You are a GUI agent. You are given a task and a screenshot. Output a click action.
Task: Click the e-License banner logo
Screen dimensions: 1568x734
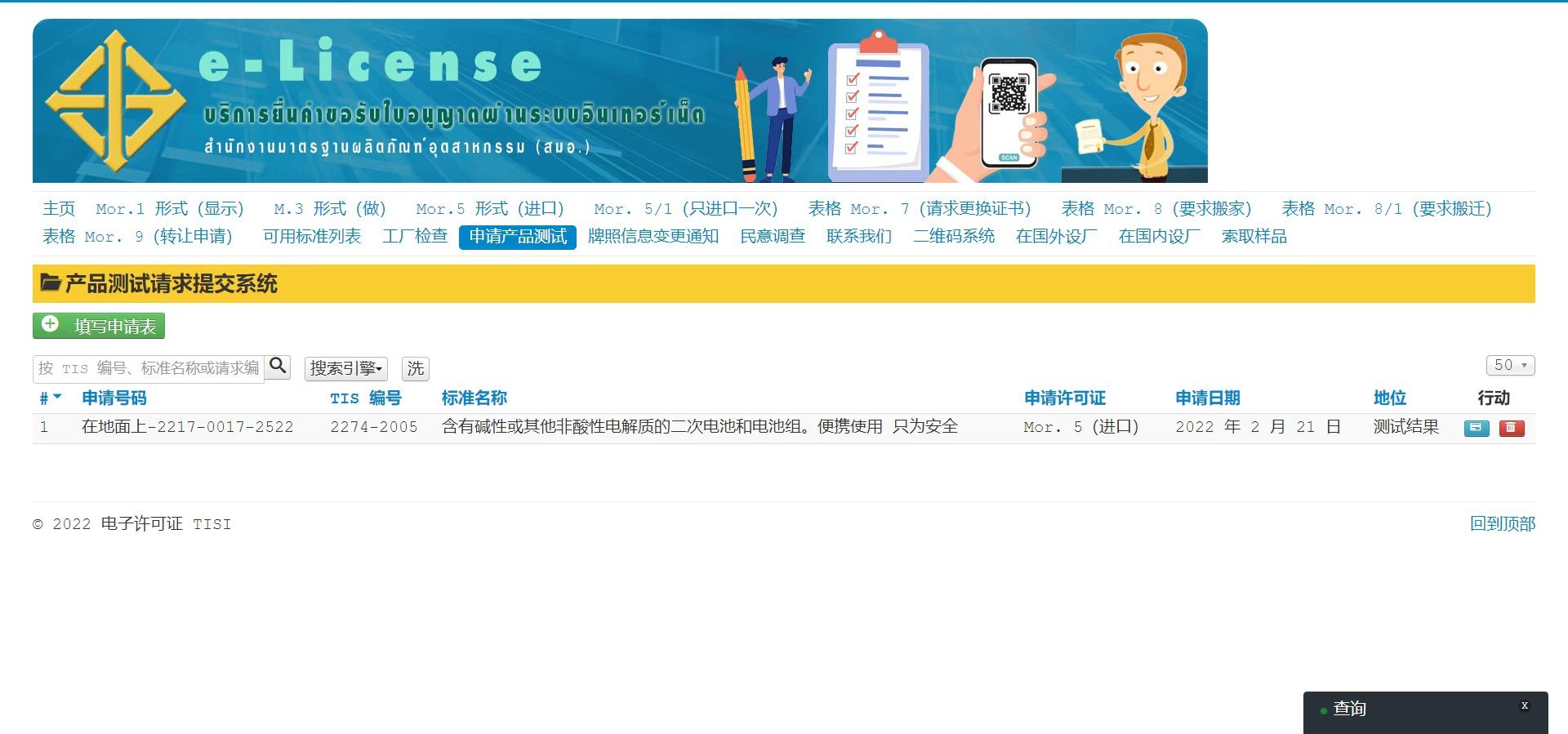(620, 100)
